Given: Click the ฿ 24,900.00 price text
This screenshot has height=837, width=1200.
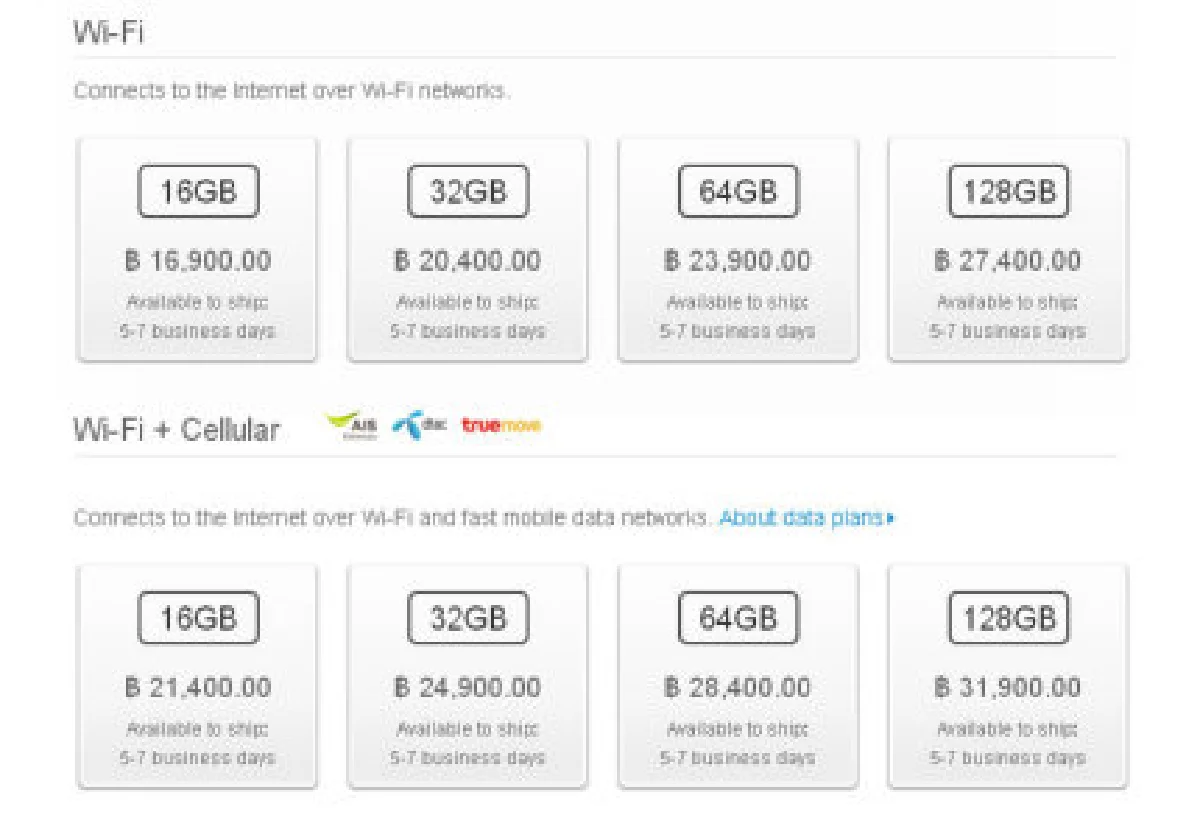Looking at the screenshot, I should coord(467,688).
